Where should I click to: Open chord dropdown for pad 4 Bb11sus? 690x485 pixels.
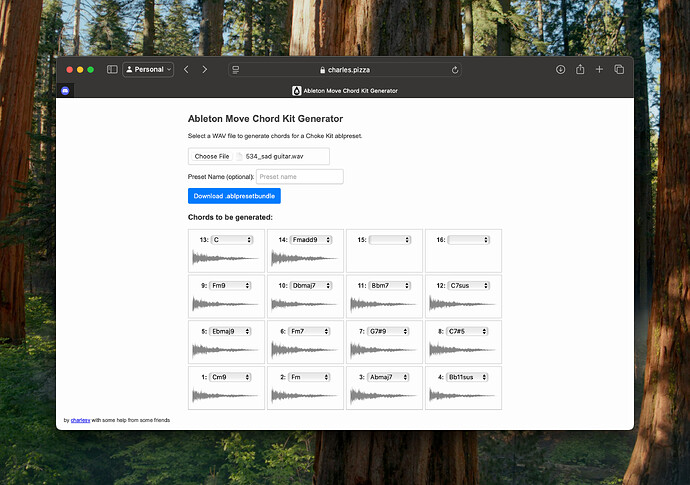[x=467, y=377]
